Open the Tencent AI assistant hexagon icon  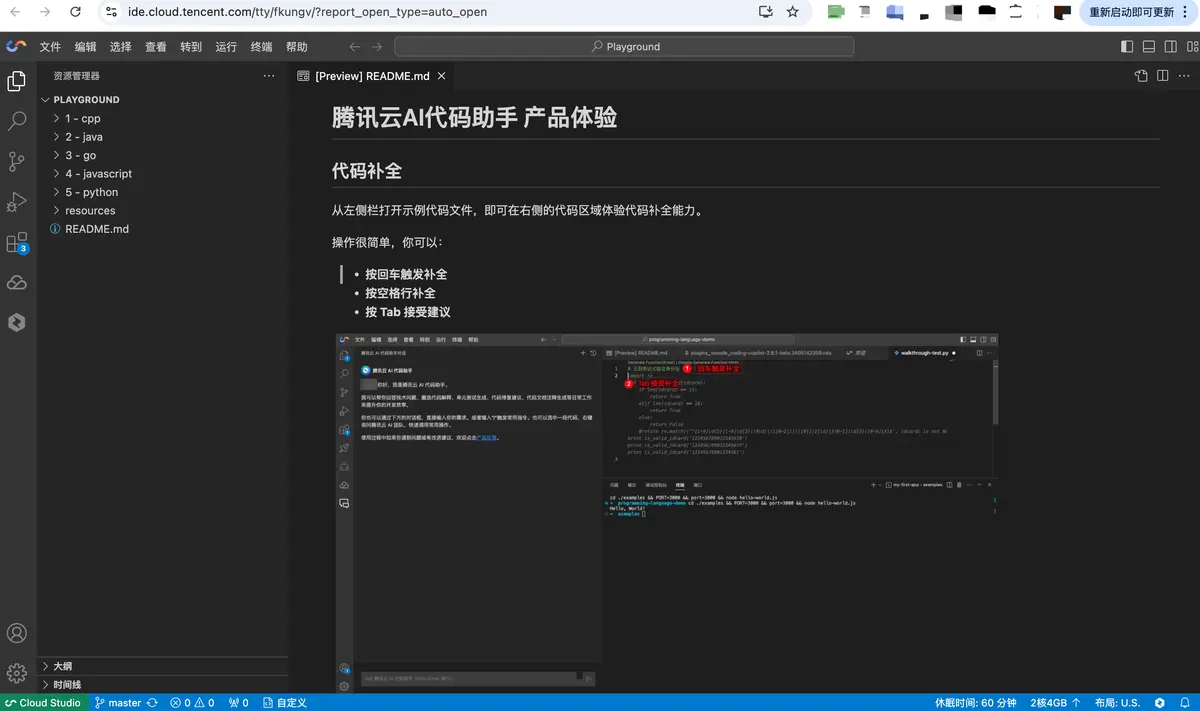tap(17, 322)
